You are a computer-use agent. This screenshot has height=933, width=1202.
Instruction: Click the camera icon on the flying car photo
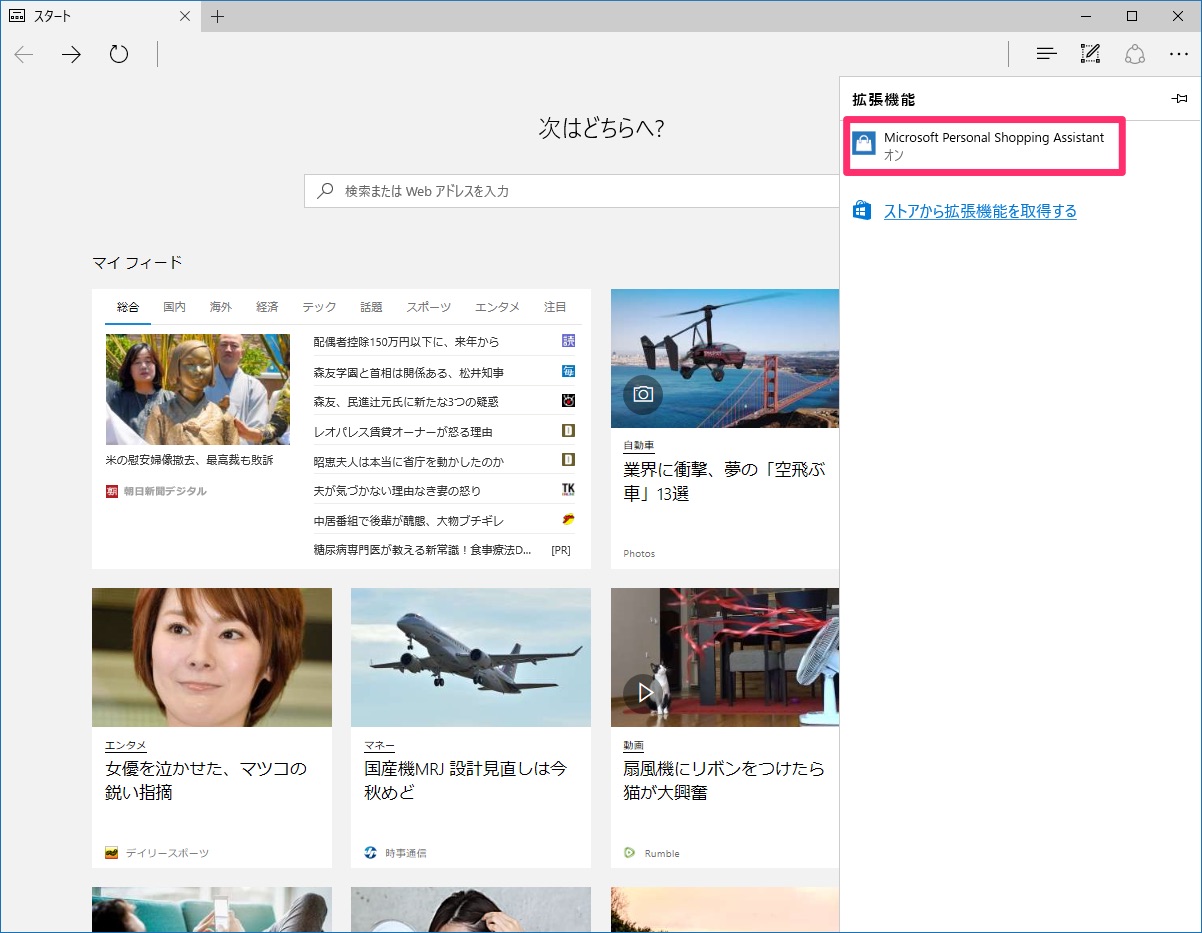(643, 394)
